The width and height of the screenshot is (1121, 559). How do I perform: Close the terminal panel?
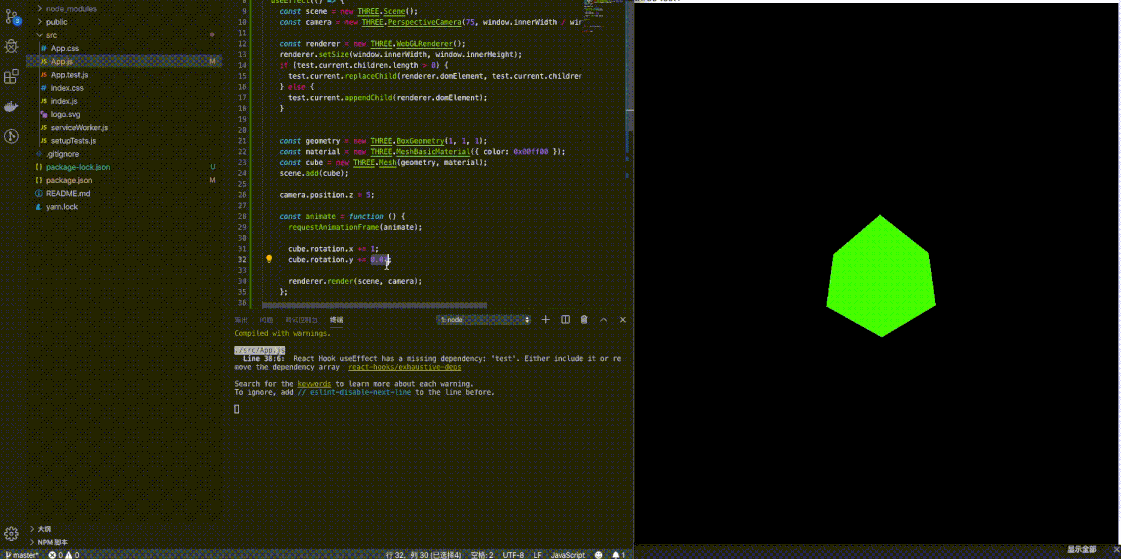tap(623, 320)
